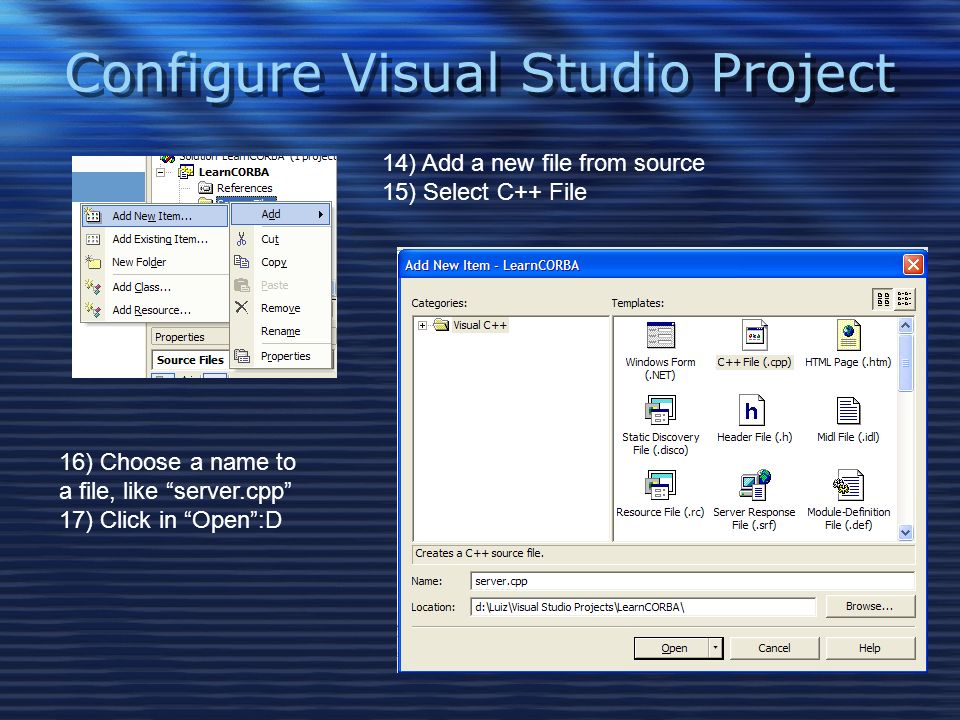Click the Cut scissors icon
Screen dimensions: 960x720
[242, 239]
